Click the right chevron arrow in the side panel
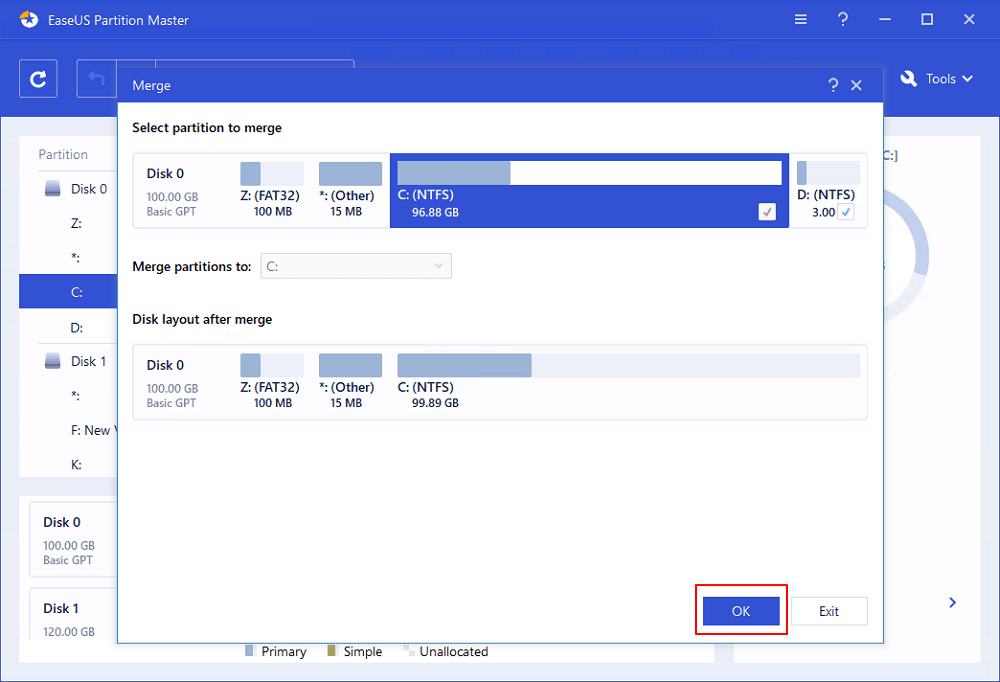This screenshot has width=1000, height=682. point(953,602)
